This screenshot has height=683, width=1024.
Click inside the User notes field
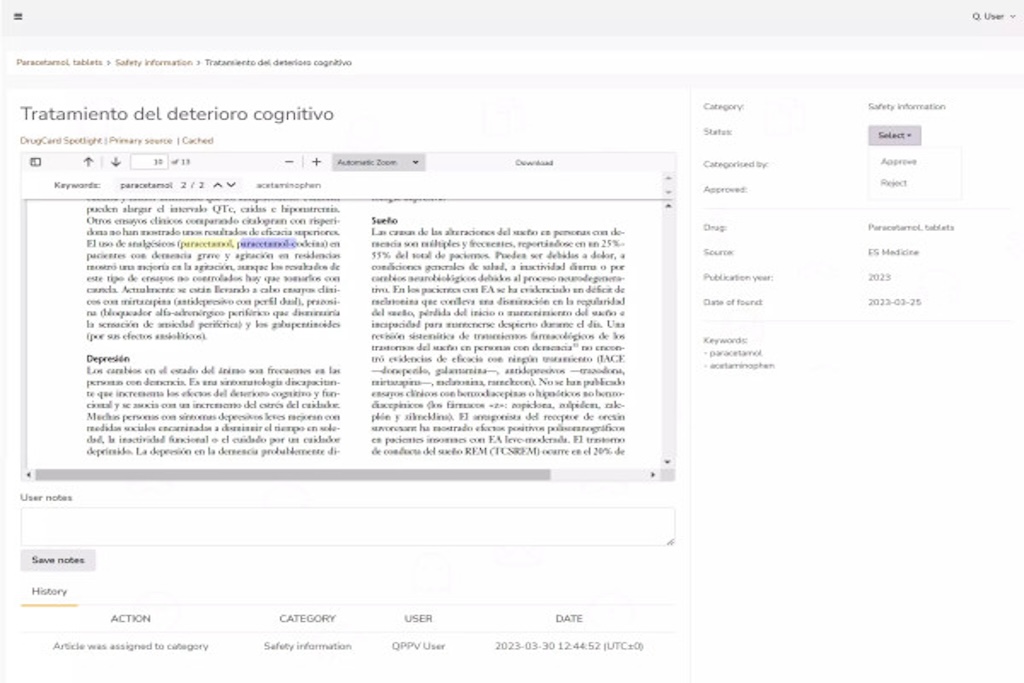pos(348,524)
